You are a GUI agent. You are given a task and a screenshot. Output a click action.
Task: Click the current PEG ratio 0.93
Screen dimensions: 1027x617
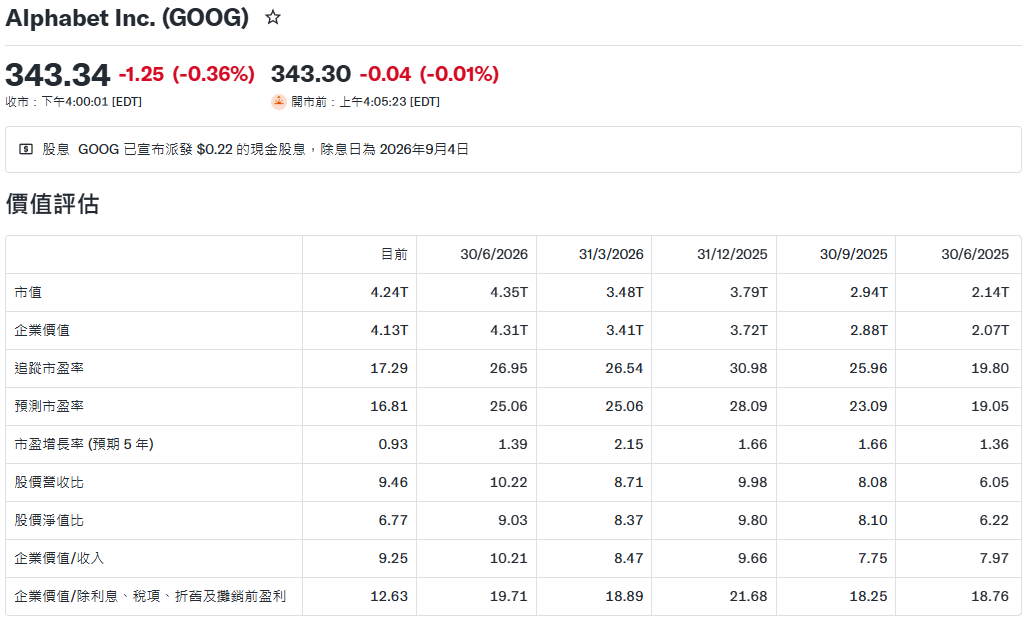click(393, 444)
